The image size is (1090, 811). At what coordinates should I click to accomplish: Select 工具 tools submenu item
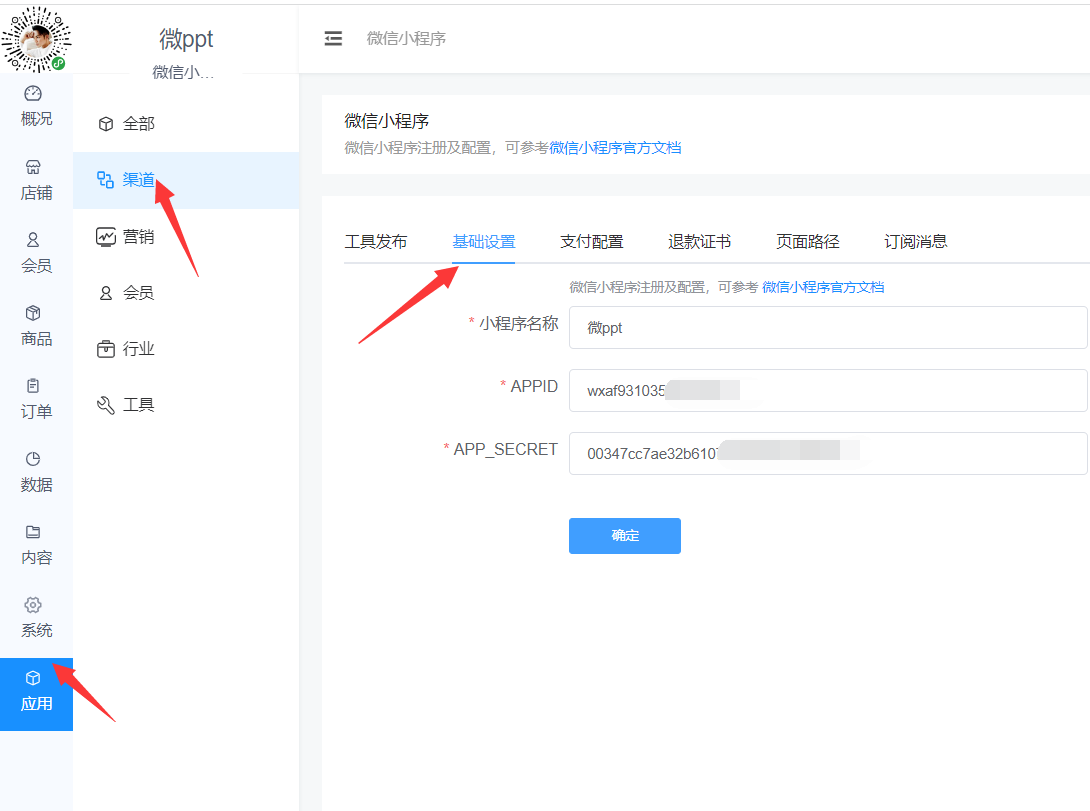[x=186, y=405]
